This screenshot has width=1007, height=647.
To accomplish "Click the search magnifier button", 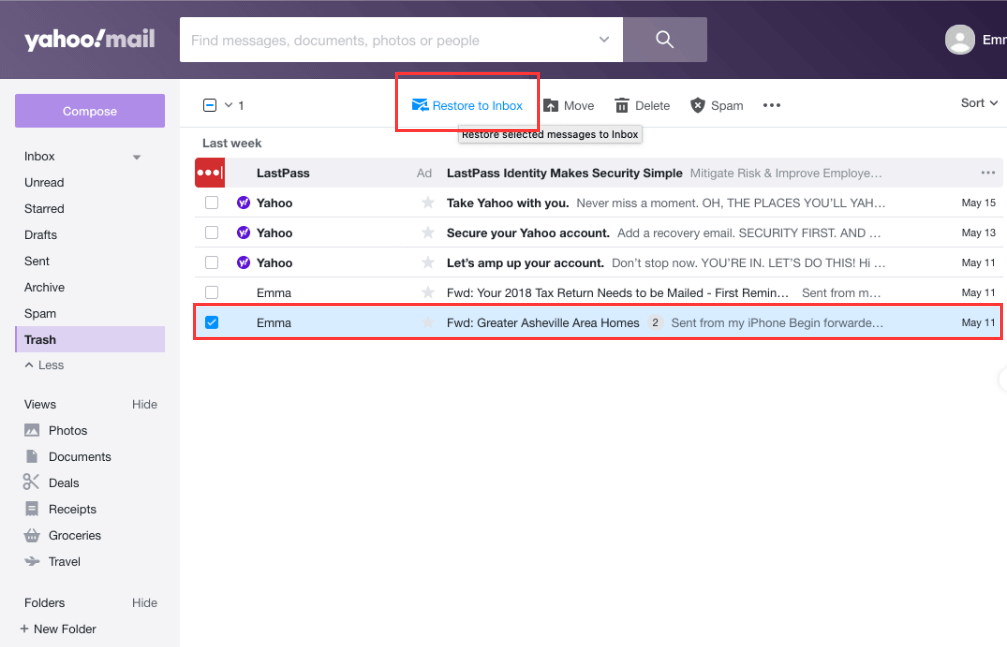I will point(664,40).
